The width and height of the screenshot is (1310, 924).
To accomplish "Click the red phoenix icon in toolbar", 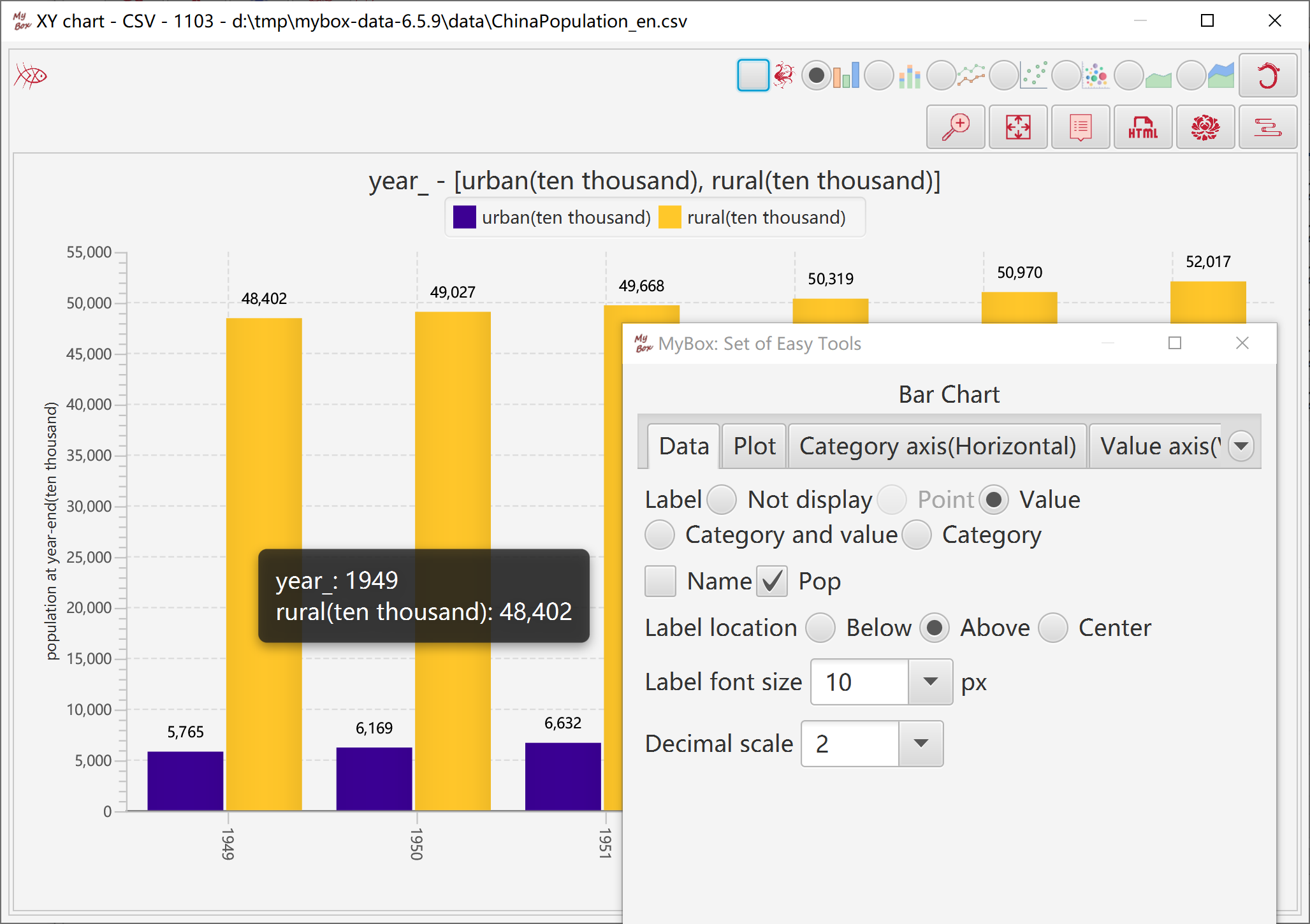I will tap(784, 75).
